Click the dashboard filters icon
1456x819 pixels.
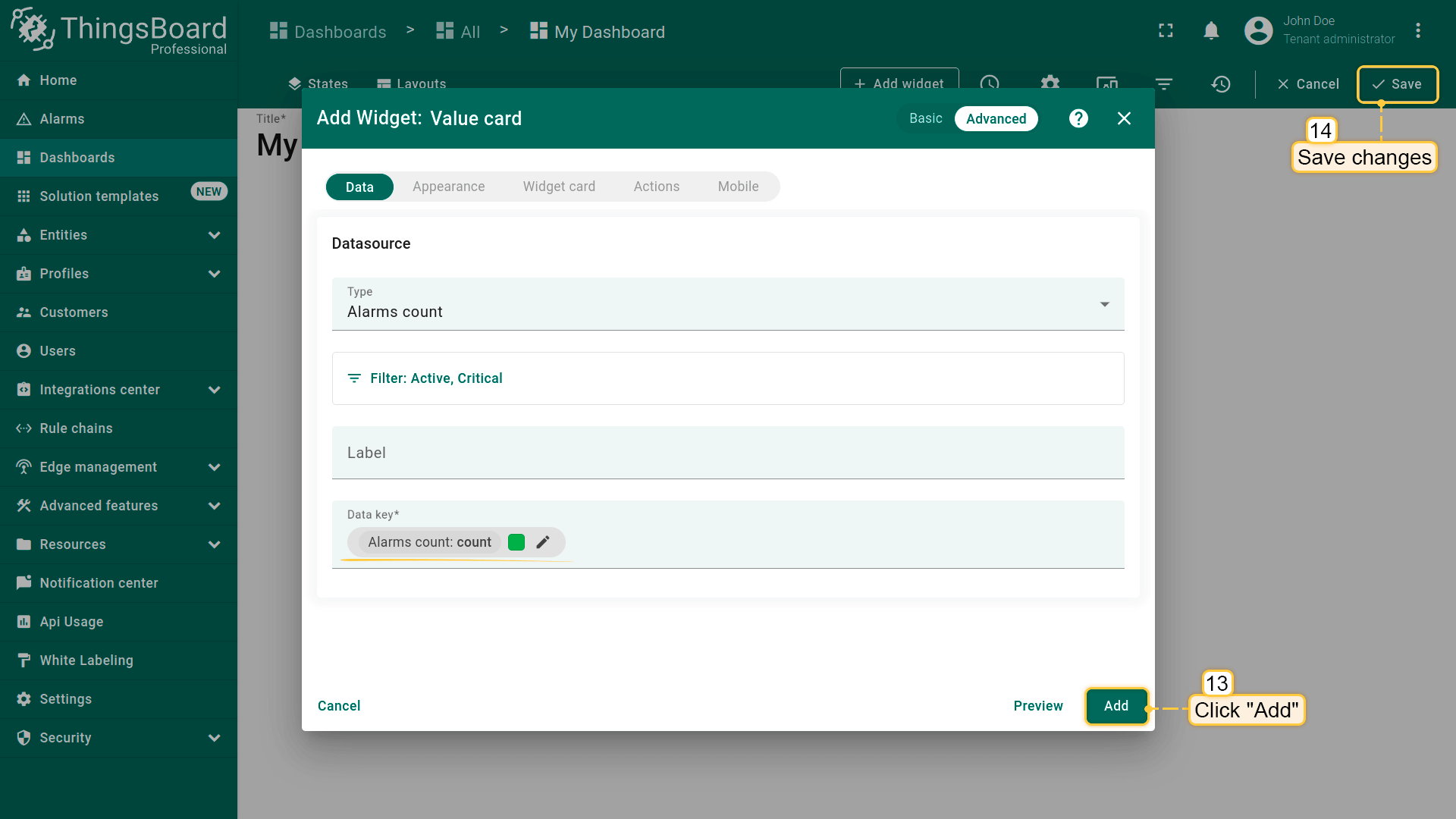click(1164, 84)
